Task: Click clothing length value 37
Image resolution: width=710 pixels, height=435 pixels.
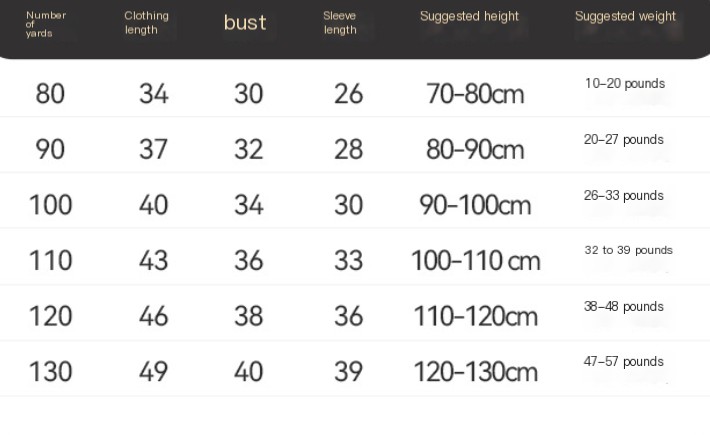Action: pos(153,150)
